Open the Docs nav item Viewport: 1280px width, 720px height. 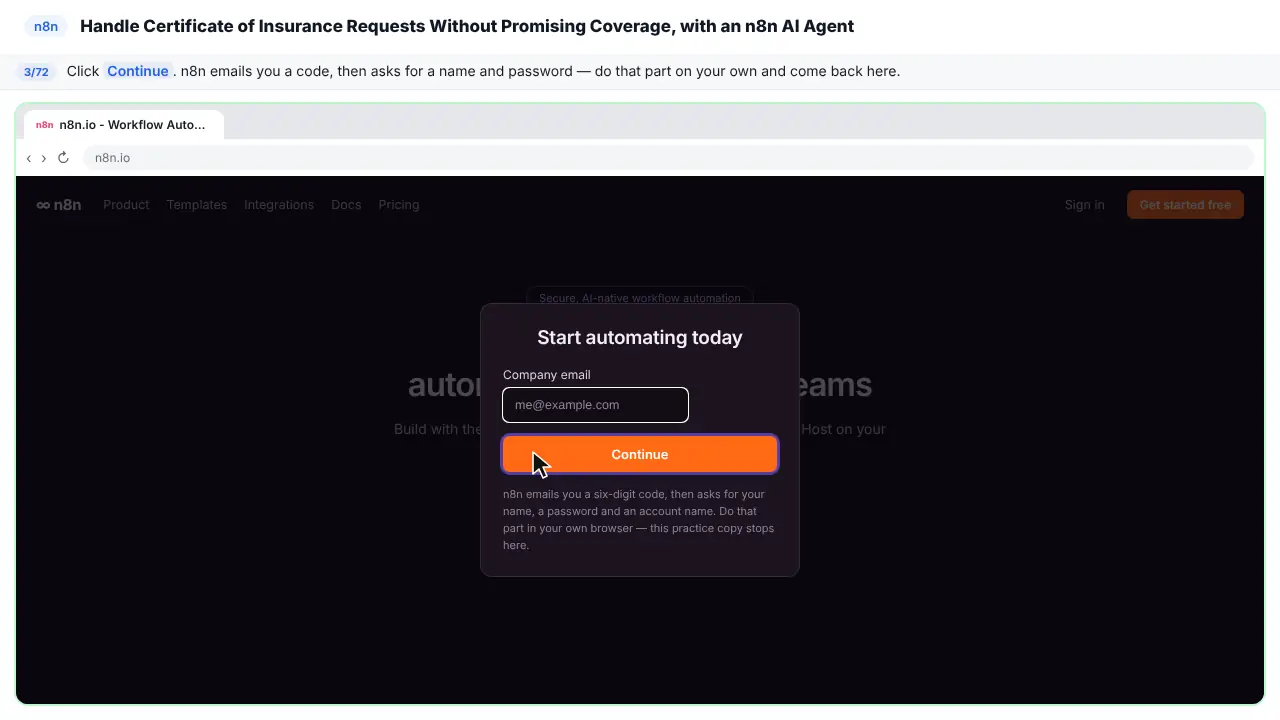tap(346, 205)
